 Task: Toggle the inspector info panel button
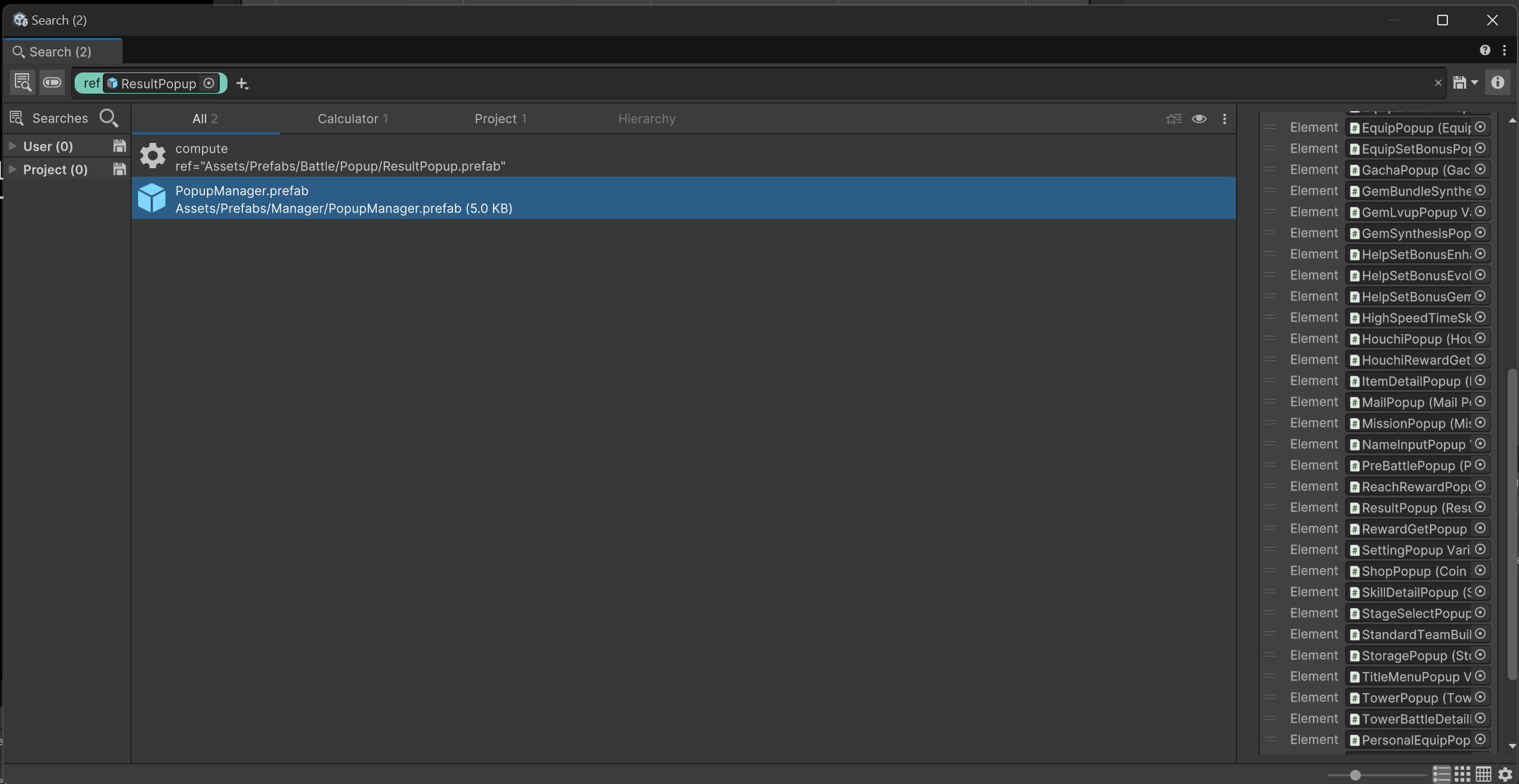1498,82
